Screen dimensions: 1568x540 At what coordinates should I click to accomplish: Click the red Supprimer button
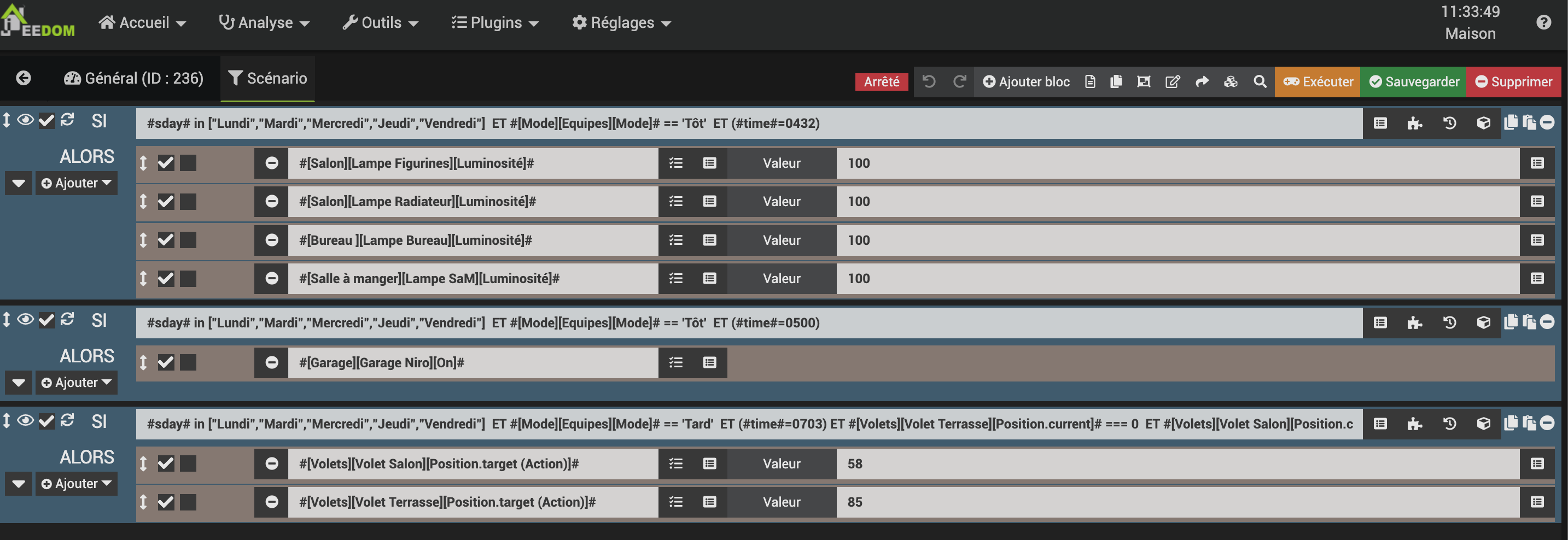click(1514, 81)
